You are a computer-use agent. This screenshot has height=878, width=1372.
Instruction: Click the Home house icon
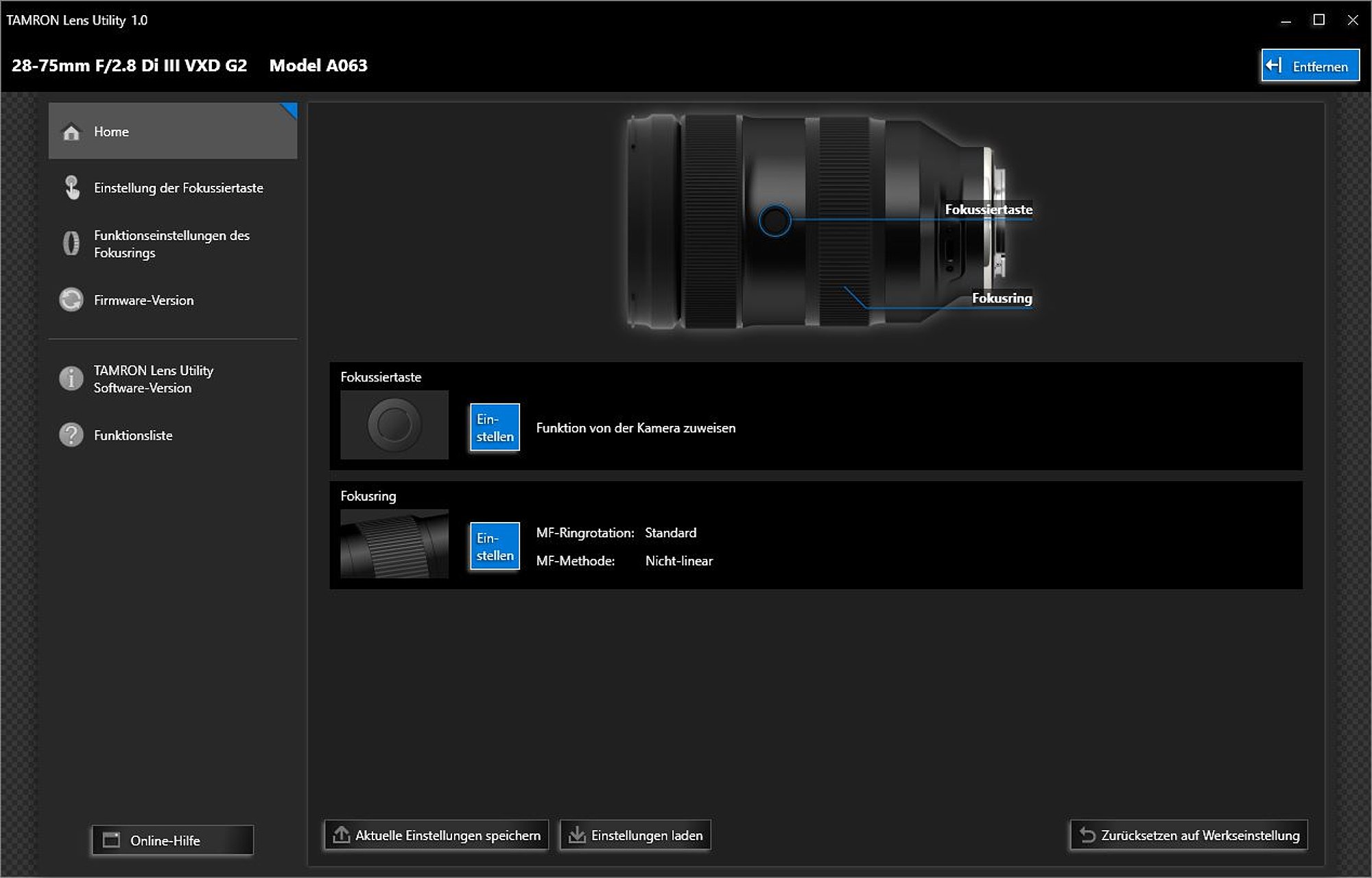point(71,132)
